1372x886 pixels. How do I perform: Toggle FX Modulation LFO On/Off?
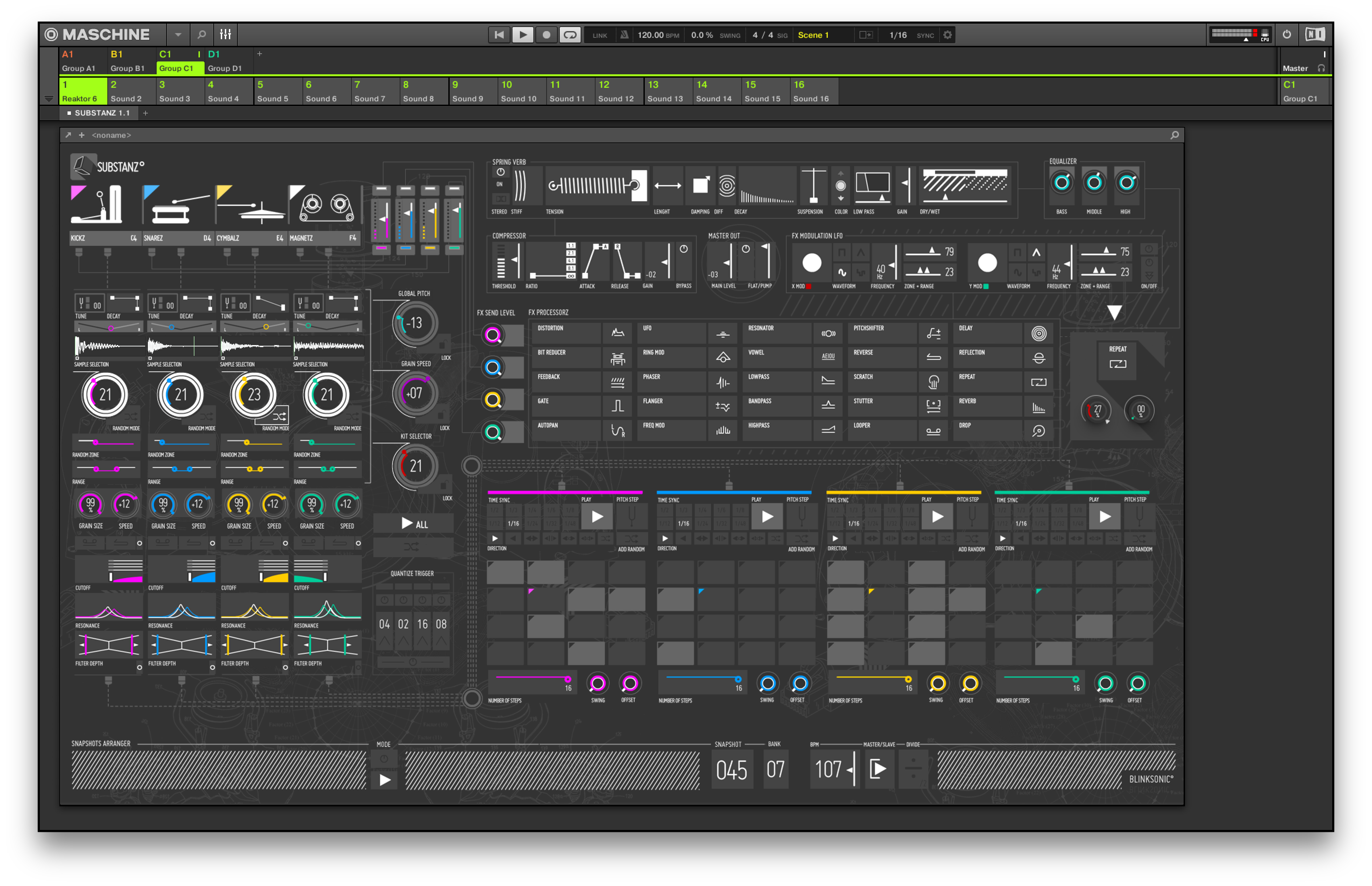(1149, 262)
